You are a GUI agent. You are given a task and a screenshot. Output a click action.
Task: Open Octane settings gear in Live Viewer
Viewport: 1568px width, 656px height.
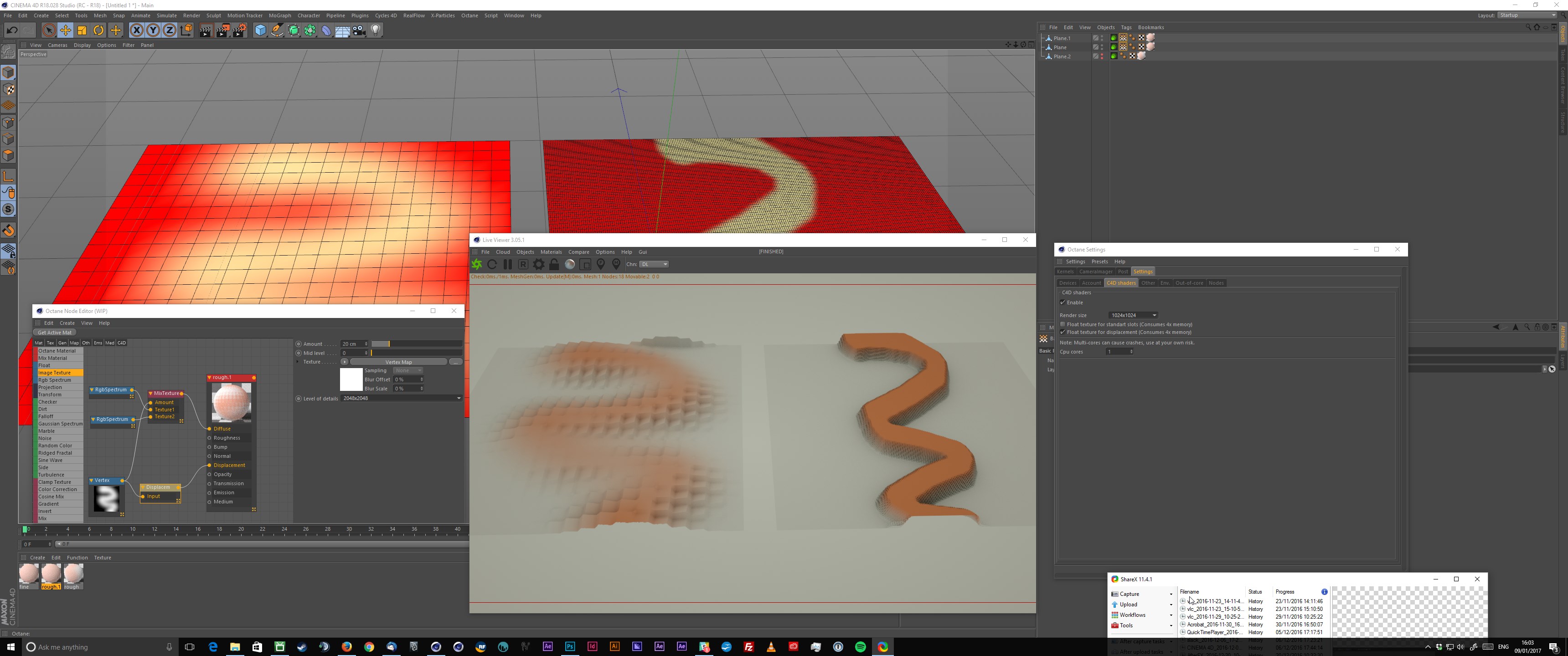(539, 265)
